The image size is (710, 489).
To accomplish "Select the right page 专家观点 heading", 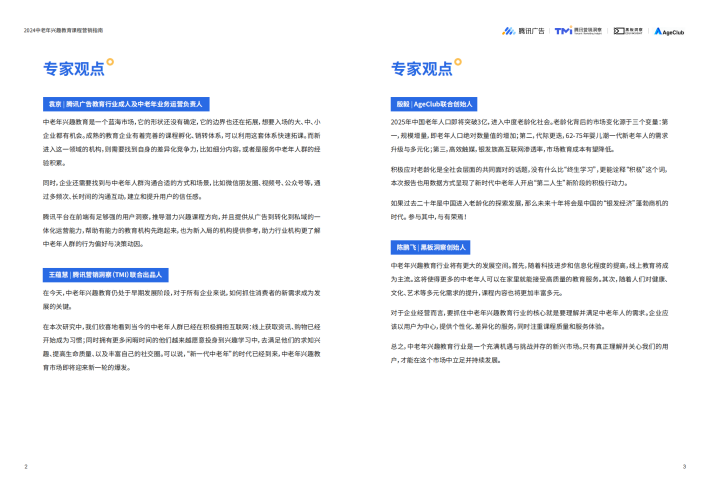I will click(x=421, y=69).
